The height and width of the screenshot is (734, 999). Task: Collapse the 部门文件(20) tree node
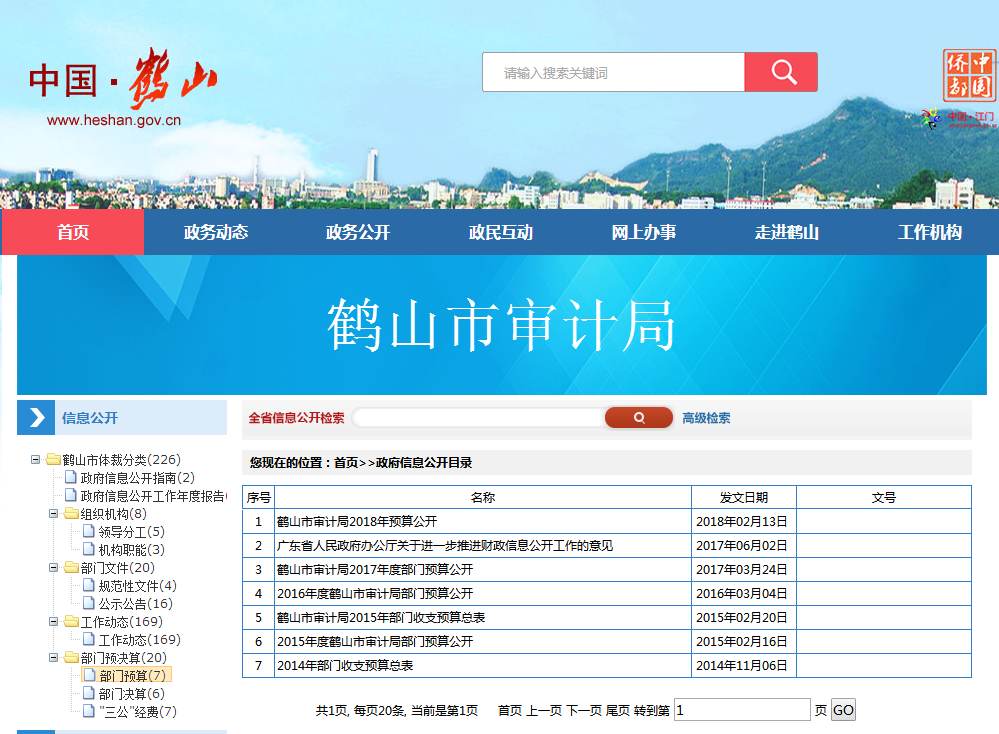54,568
